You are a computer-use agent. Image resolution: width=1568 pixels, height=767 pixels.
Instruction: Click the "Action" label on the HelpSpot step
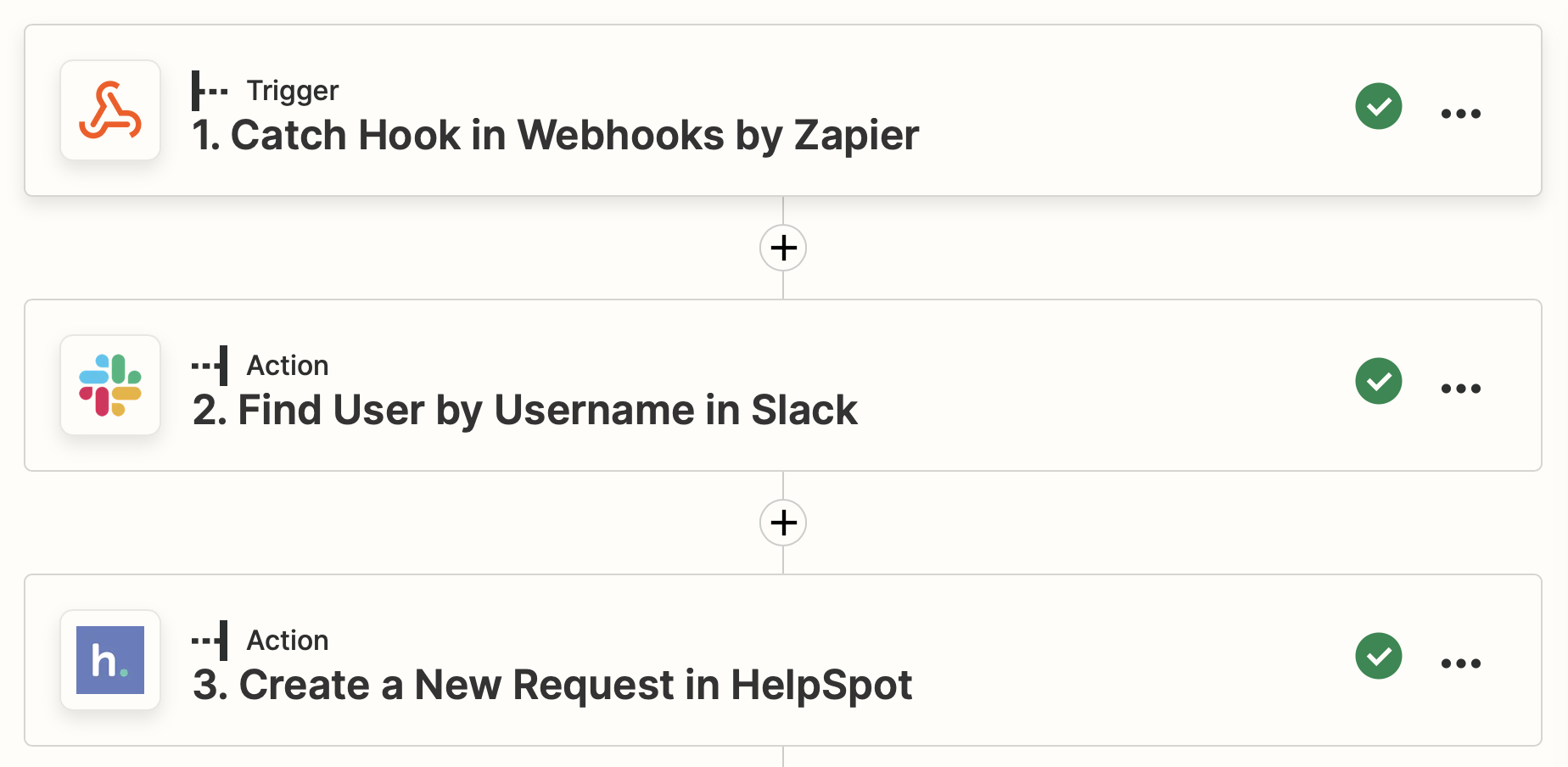[x=287, y=641]
